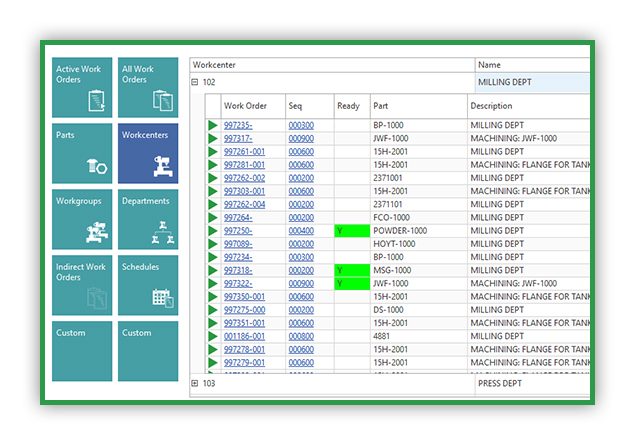Select the Parts tile
Viewport: 635px width, 445px height.
coord(82,153)
